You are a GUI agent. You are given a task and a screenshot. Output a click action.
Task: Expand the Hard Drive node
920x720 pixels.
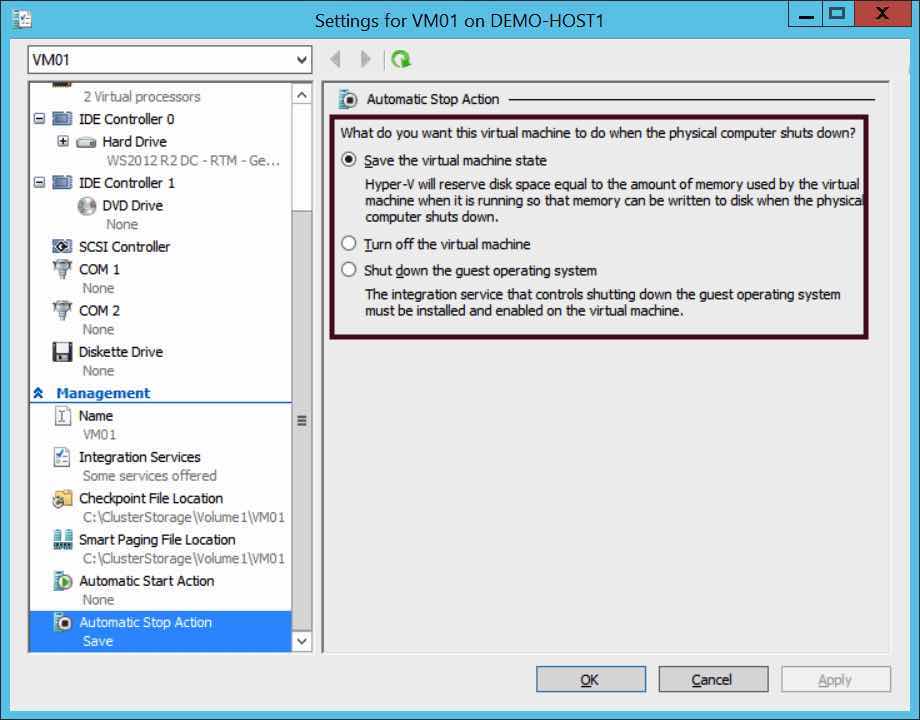(x=63, y=141)
